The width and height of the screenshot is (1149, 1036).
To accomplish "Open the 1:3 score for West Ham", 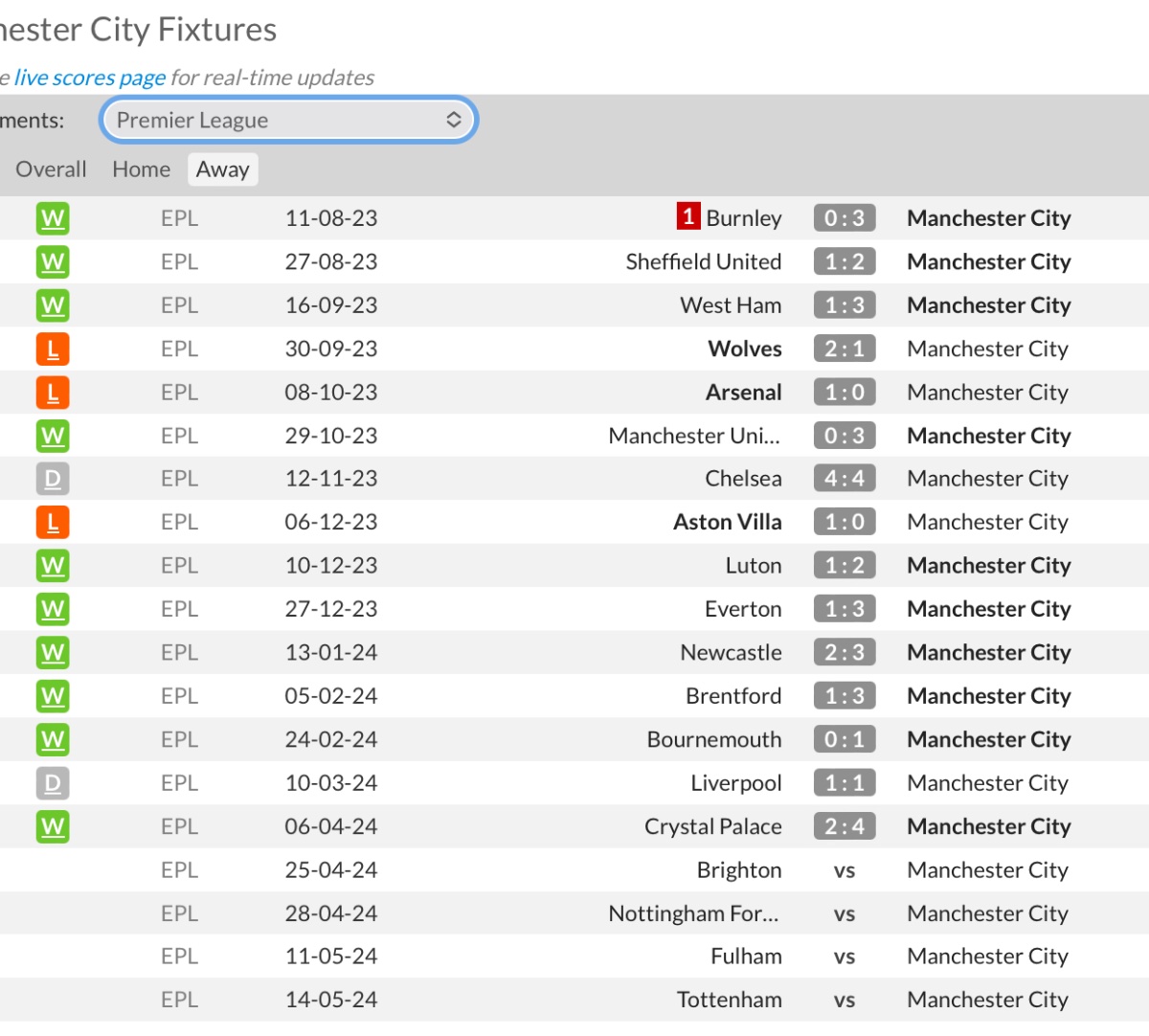I will click(x=845, y=305).
